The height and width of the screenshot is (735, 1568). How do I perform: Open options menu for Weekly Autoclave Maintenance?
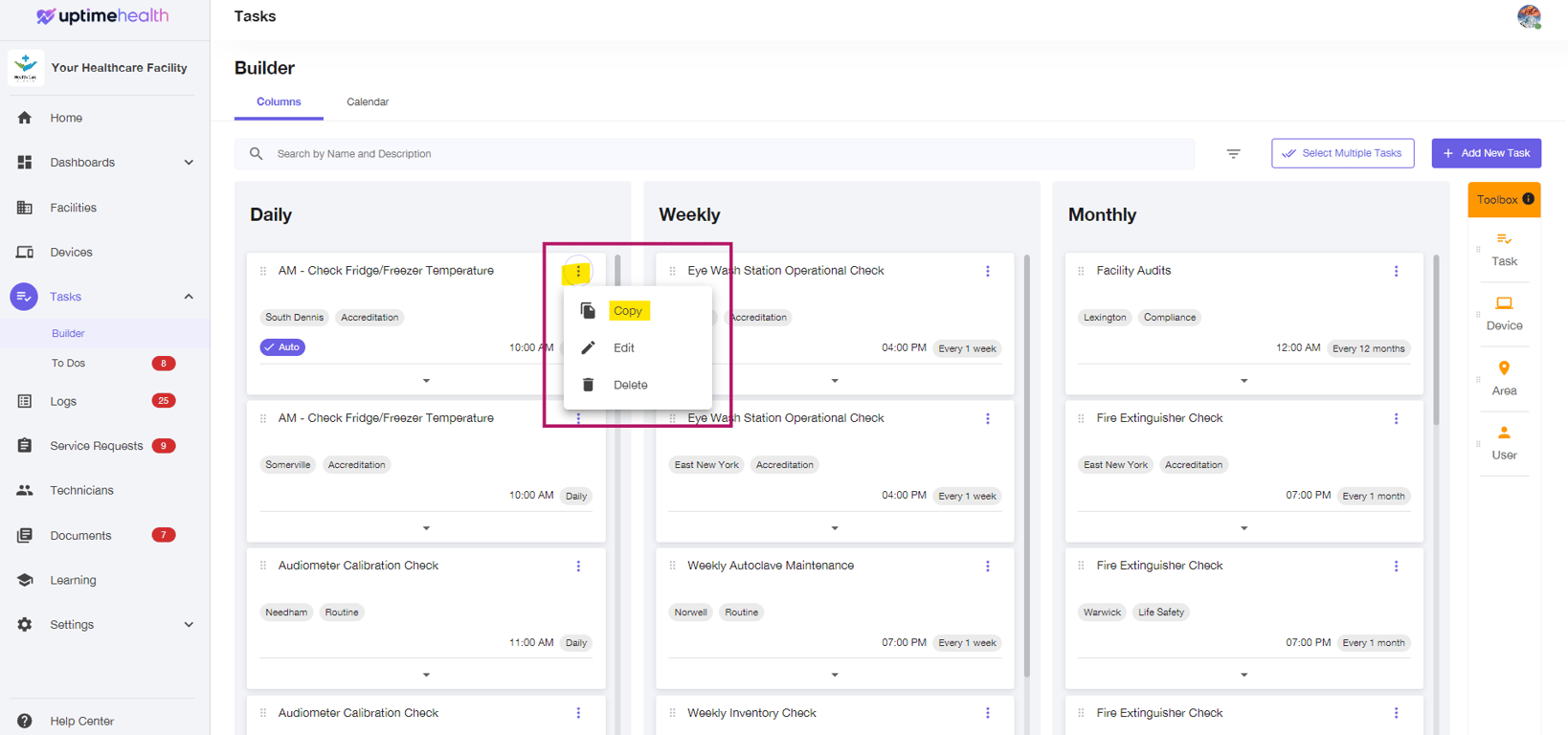(988, 566)
